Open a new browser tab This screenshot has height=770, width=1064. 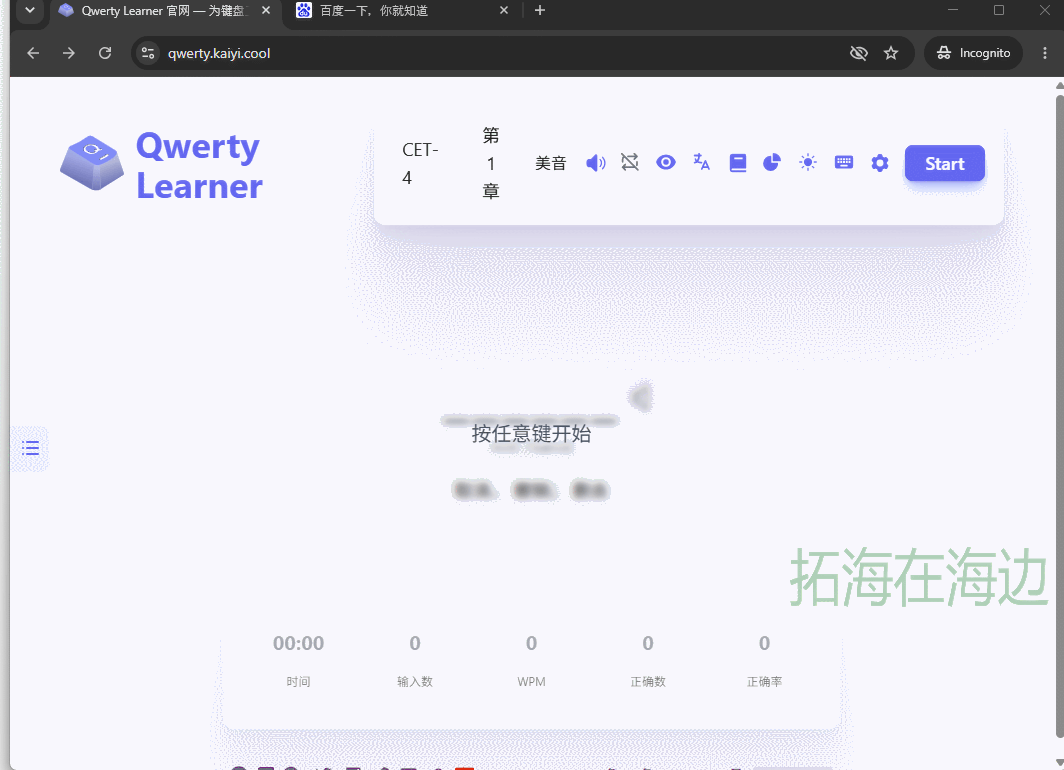tap(539, 10)
